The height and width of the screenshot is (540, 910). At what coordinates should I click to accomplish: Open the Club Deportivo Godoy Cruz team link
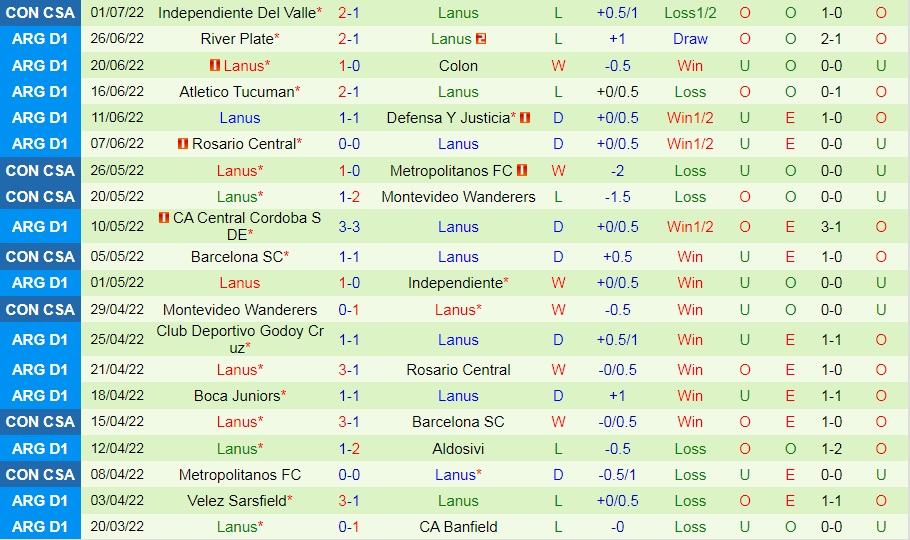[239, 339]
